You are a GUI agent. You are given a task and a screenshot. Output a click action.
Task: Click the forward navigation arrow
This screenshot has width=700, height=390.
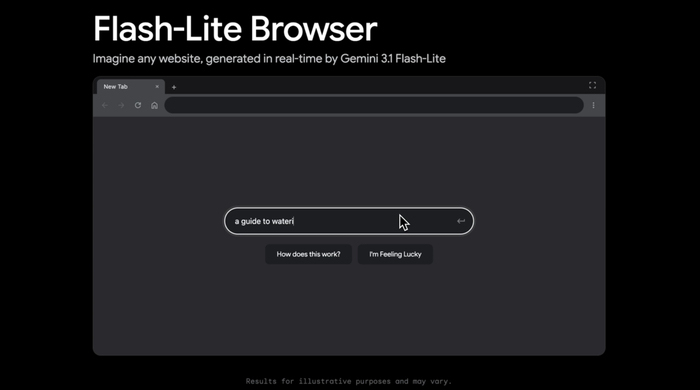coord(121,105)
